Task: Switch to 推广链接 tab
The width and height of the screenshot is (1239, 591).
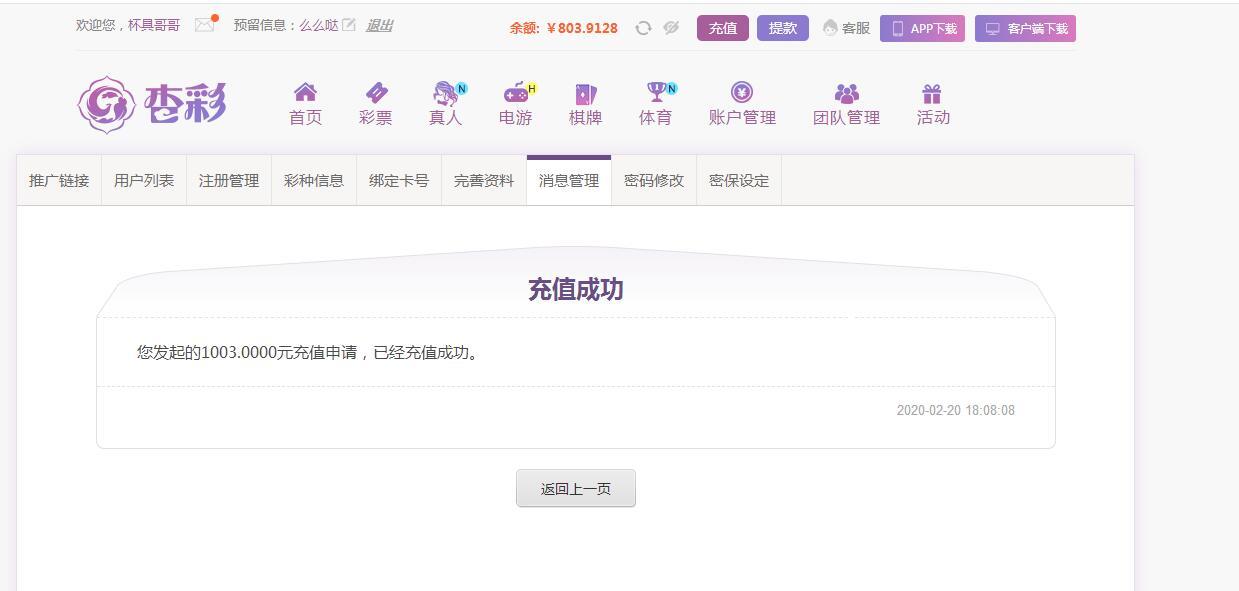Action: click(59, 181)
